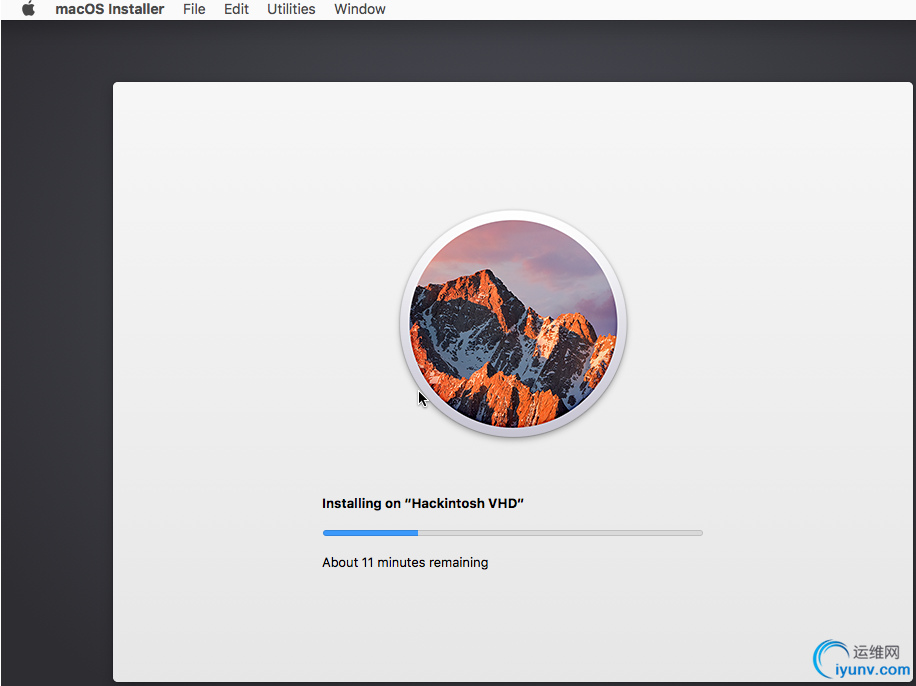Click the "Installing on Hackintosh VHD" text
916x686 pixels.
(x=423, y=503)
